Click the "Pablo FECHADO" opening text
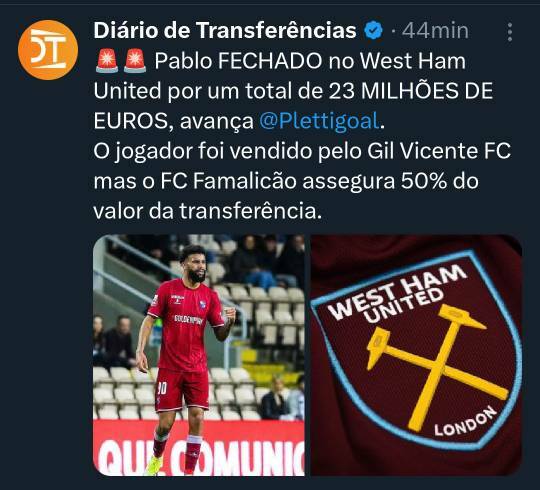This screenshot has width=540, height=490. pos(238,61)
